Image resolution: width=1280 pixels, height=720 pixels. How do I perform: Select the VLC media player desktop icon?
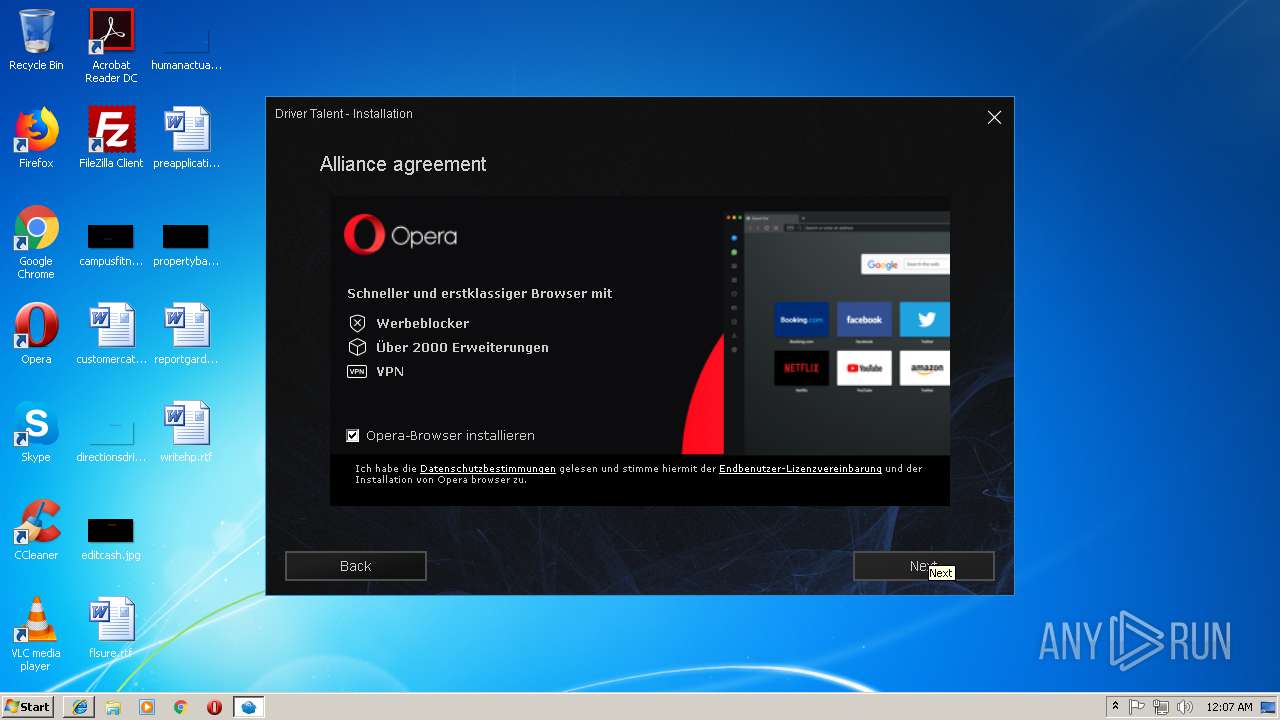click(36, 634)
